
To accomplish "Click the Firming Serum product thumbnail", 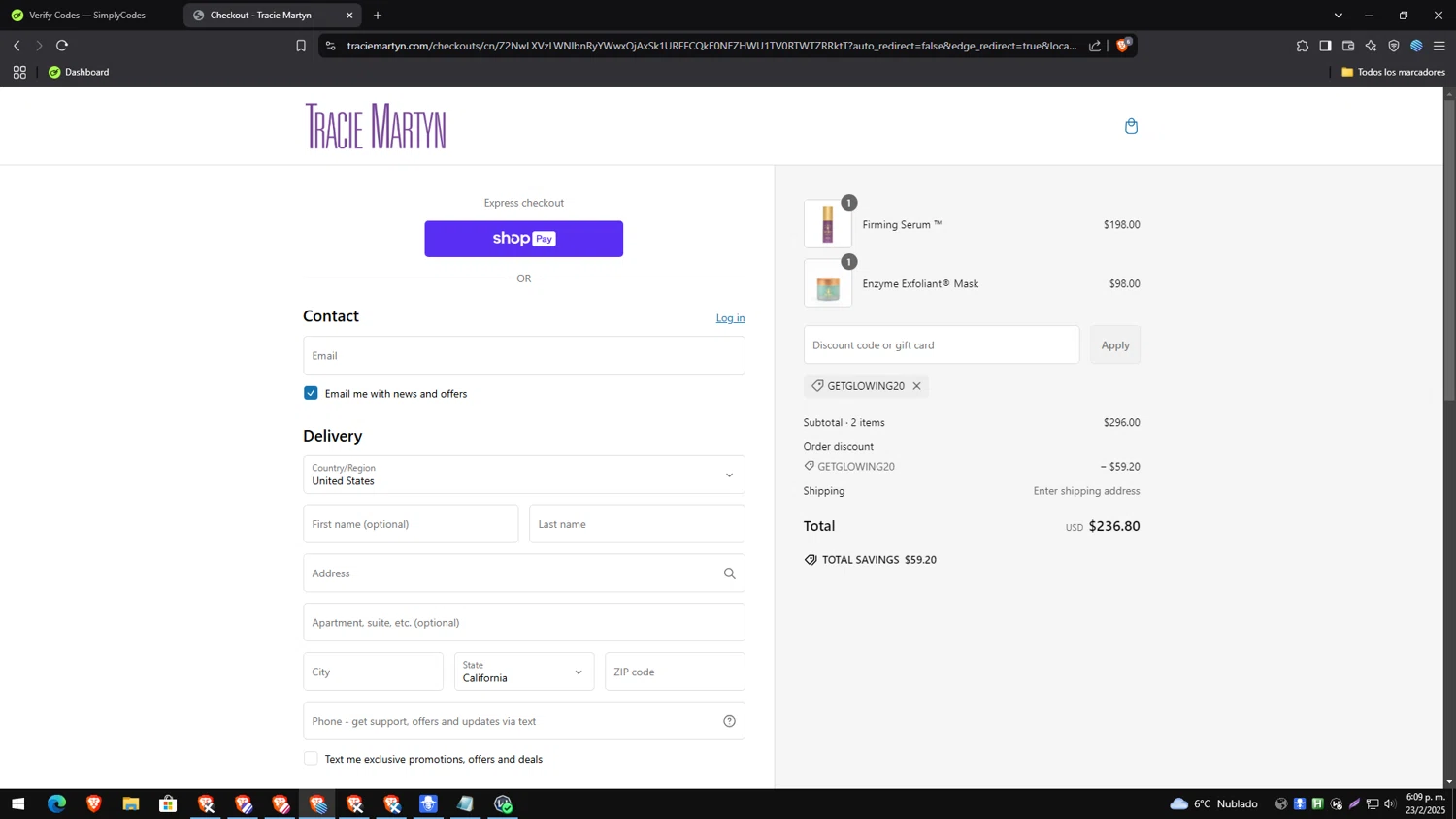I will 828,224.
